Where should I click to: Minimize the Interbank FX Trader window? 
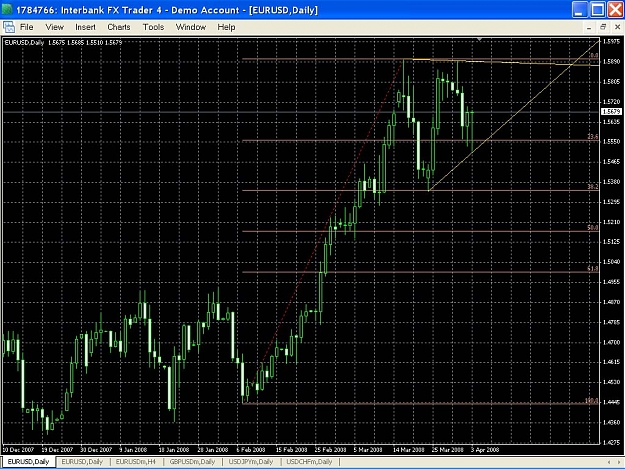click(x=580, y=10)
